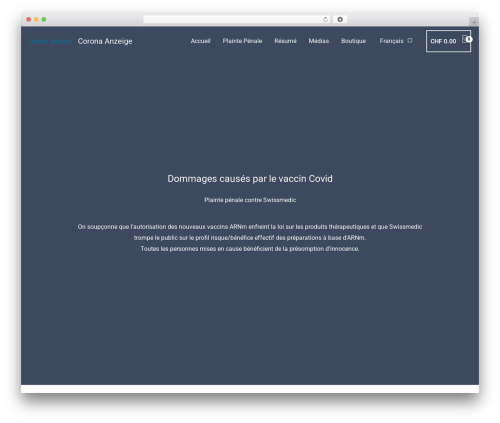Open the CHF 0.00 cart button
Screen dimensions: 500x423
point(448,41)
